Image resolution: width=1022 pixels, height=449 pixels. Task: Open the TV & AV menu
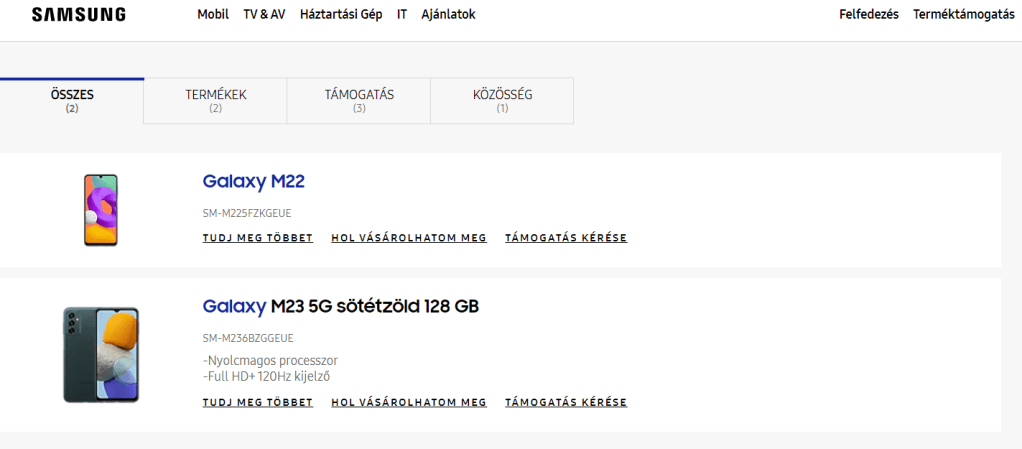point(264,15)
